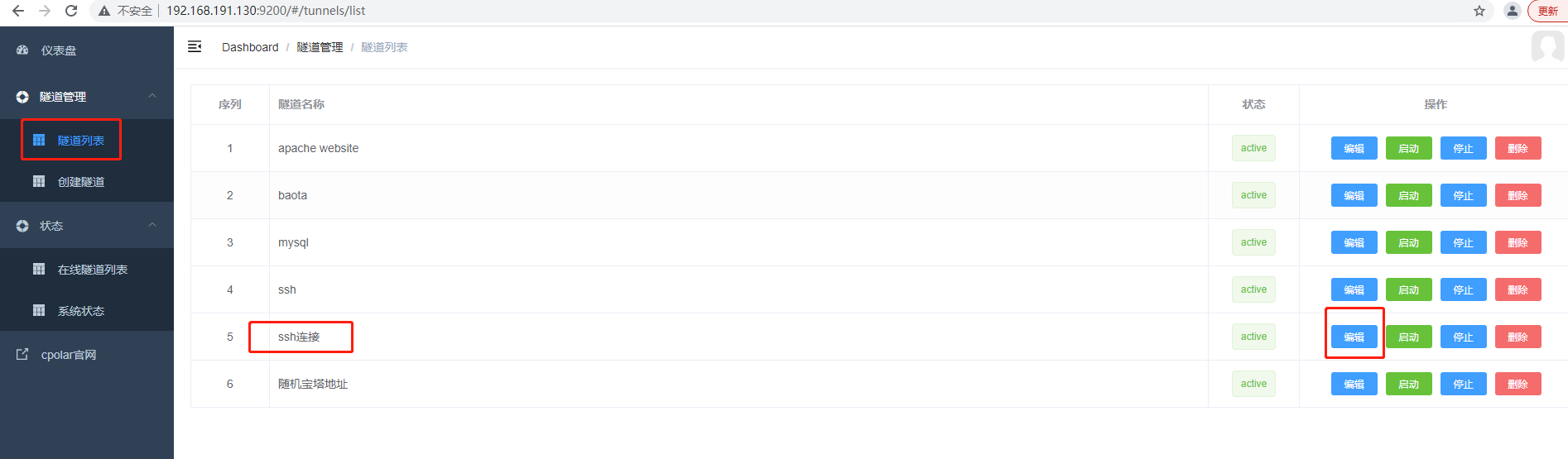Click 删除 for the mysql tunnel

coord(1517,242)
